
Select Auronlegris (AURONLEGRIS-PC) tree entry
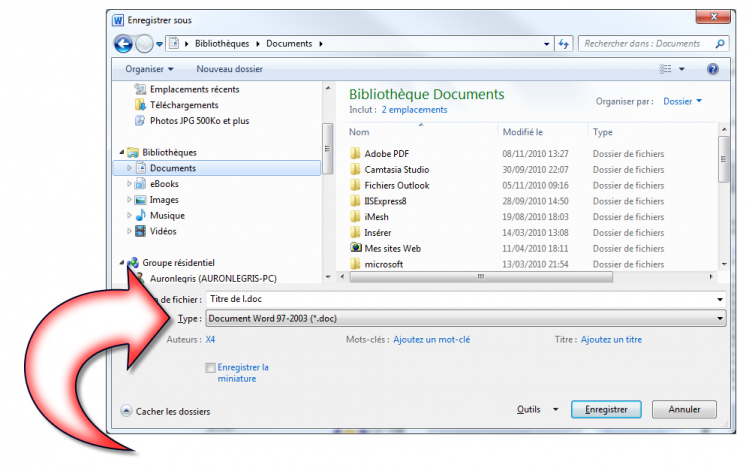[x=213, y=278]
